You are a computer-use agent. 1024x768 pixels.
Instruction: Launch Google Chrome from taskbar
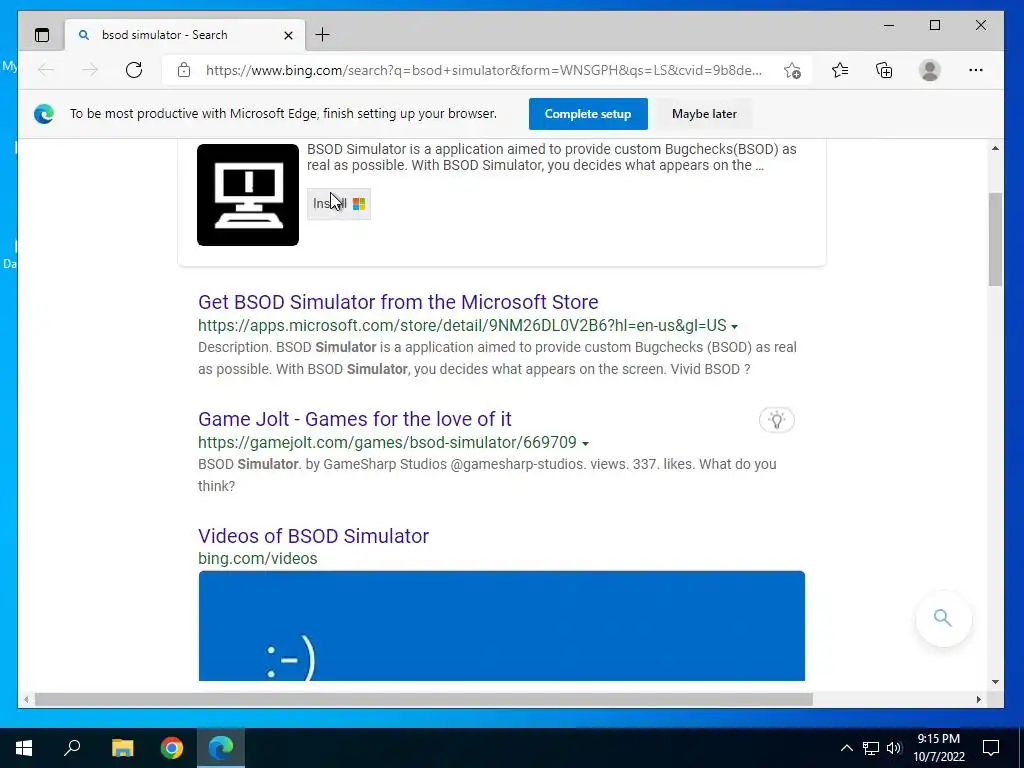(172, 748)
